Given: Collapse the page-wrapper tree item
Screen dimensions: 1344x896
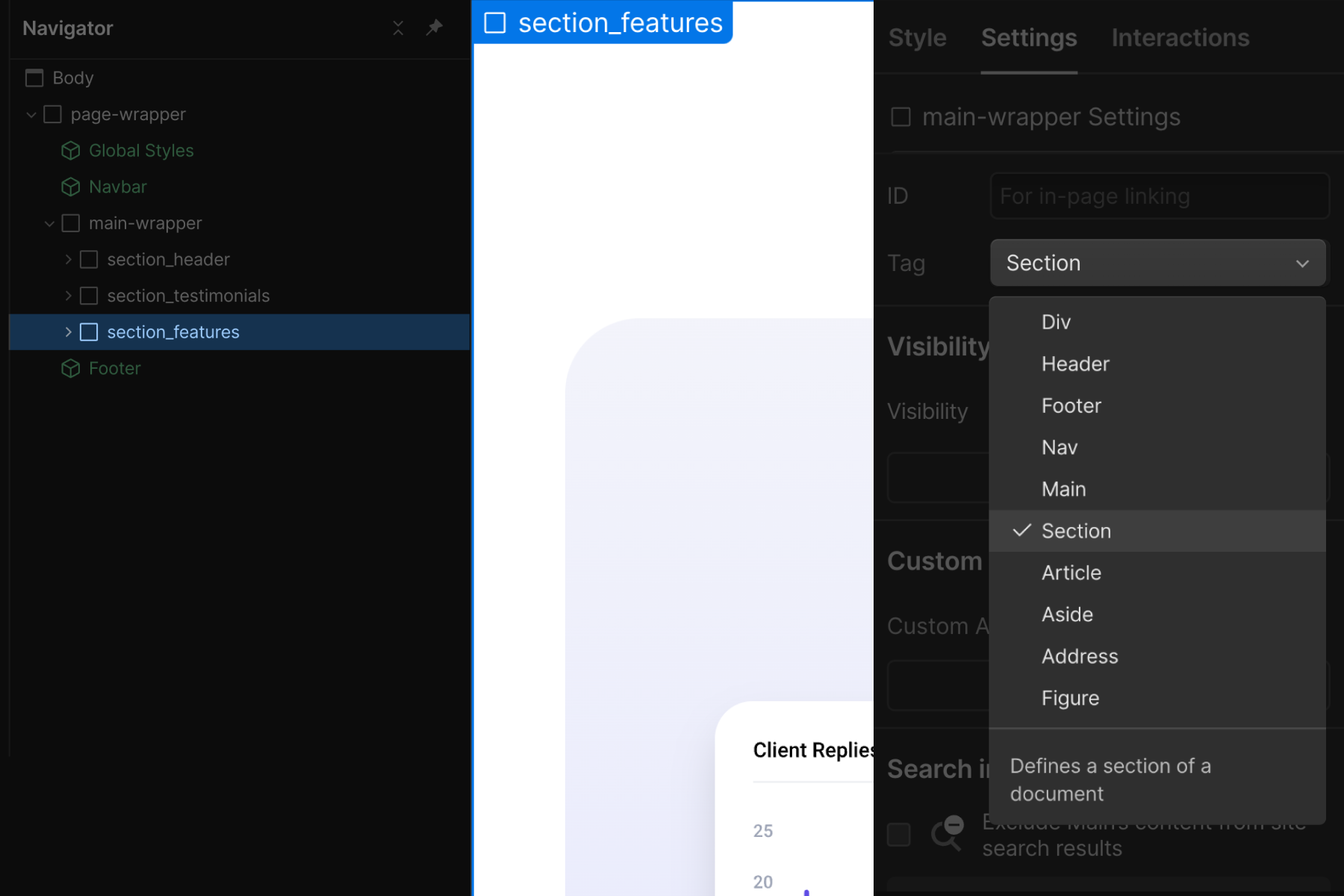Looking at the screenshot, I should (31, 114).
